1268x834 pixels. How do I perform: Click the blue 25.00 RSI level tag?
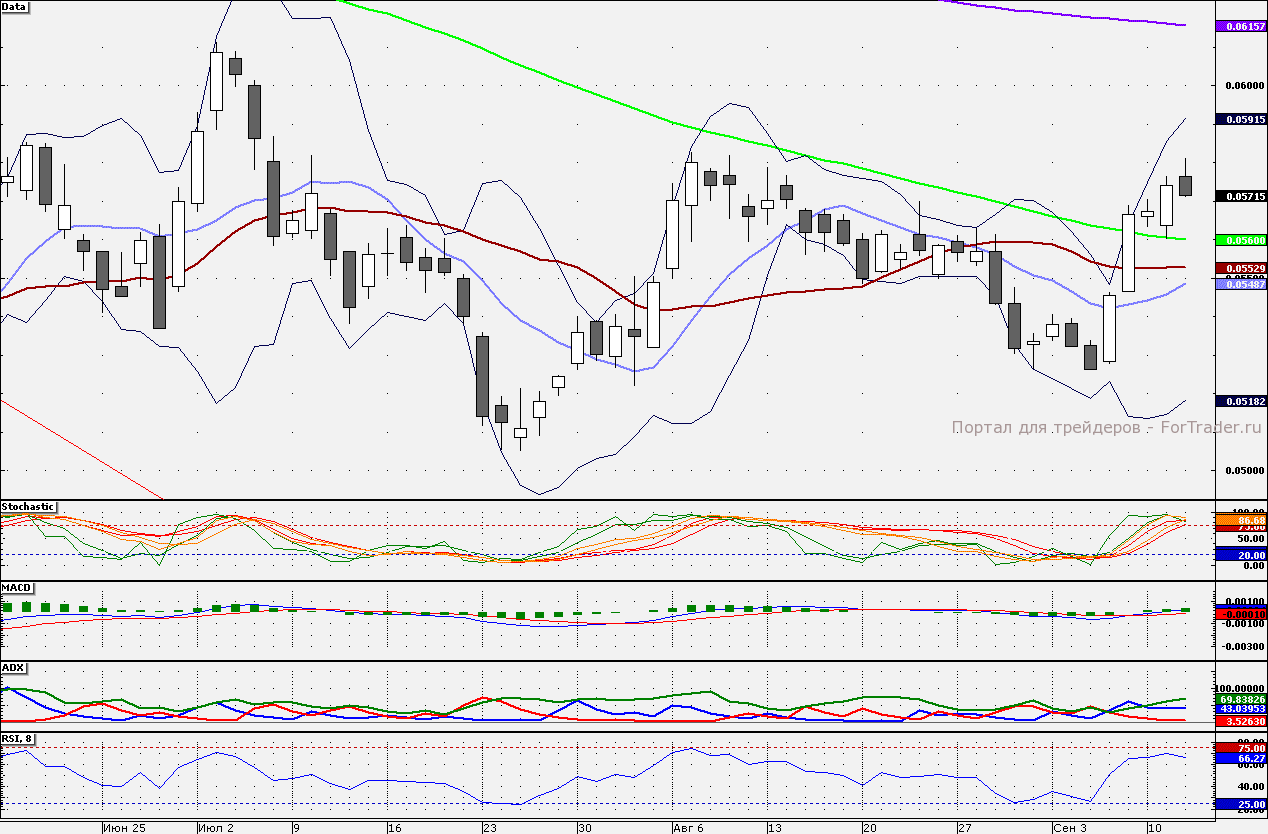coord(1240,804)
